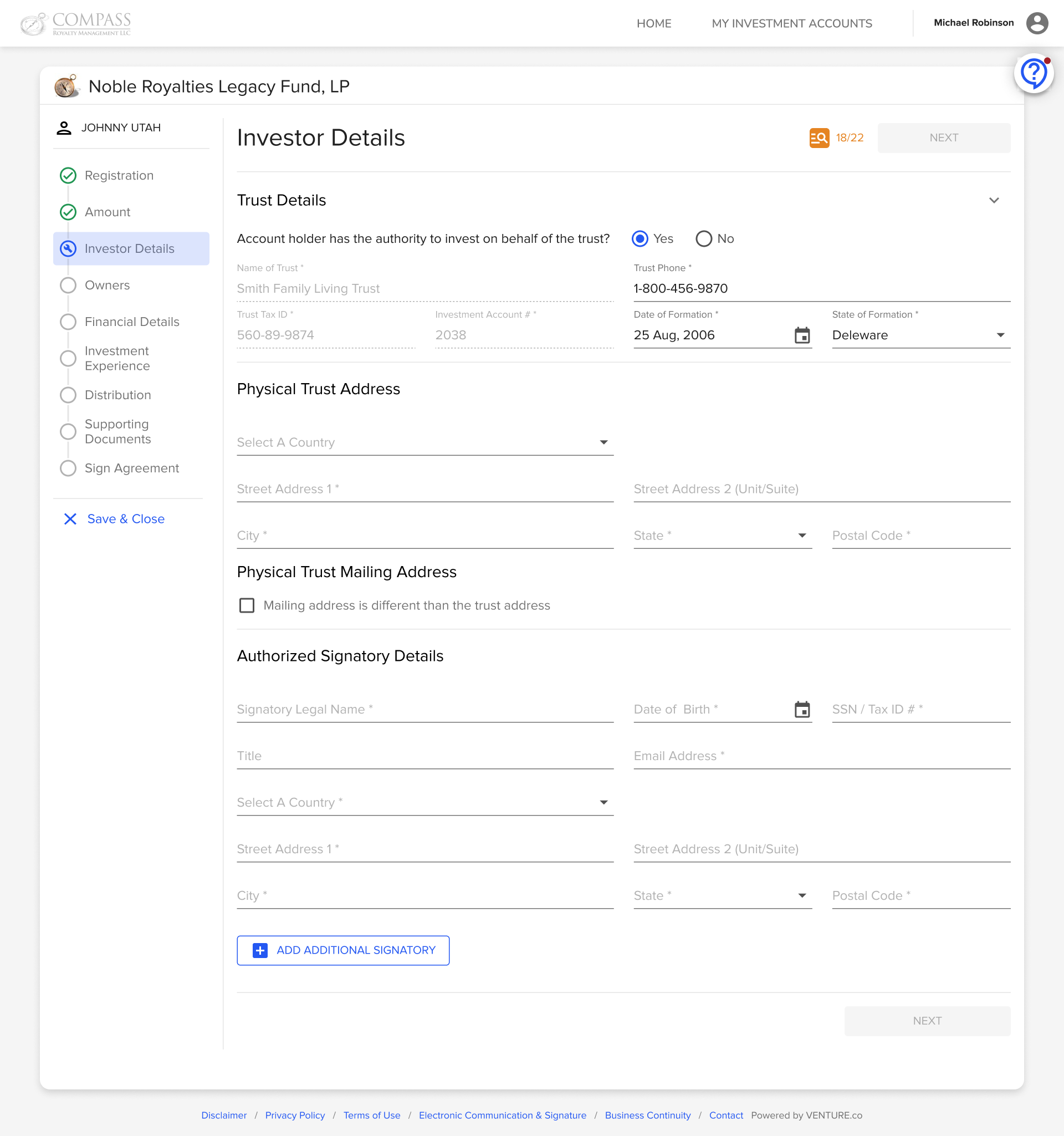1064x1136 pixels.
Task: Collapse the Trust Details section chevron
Action: (994, 201)
